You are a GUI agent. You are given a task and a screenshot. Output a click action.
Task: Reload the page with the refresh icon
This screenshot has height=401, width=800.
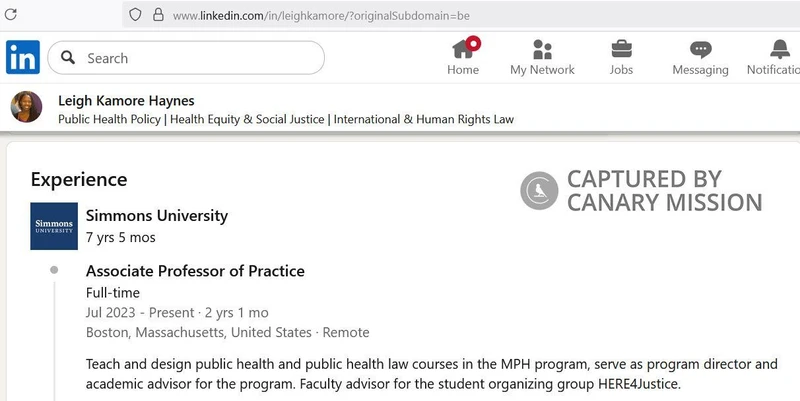coord(10,14)
